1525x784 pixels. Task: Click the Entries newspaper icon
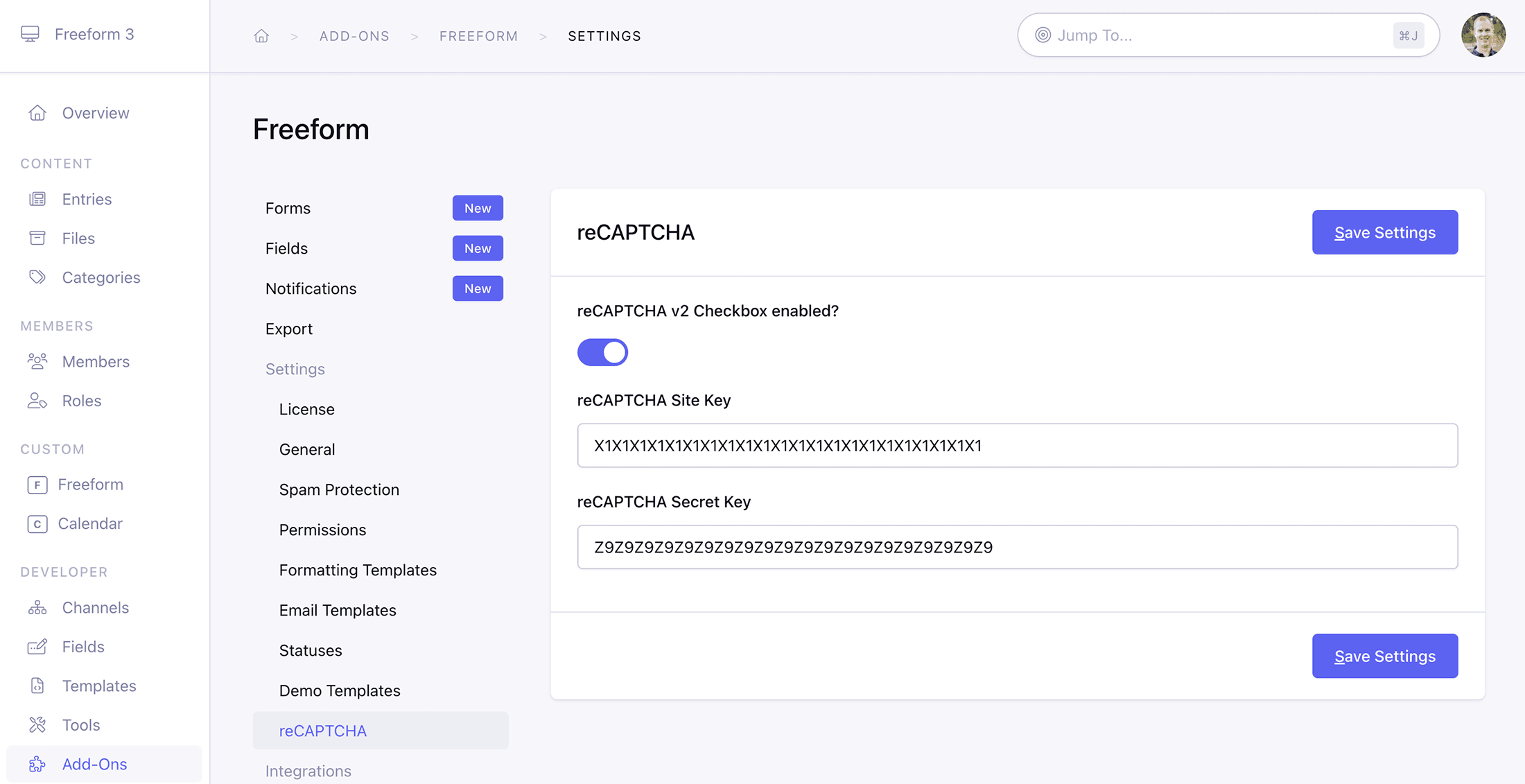[x=37, y=200]
